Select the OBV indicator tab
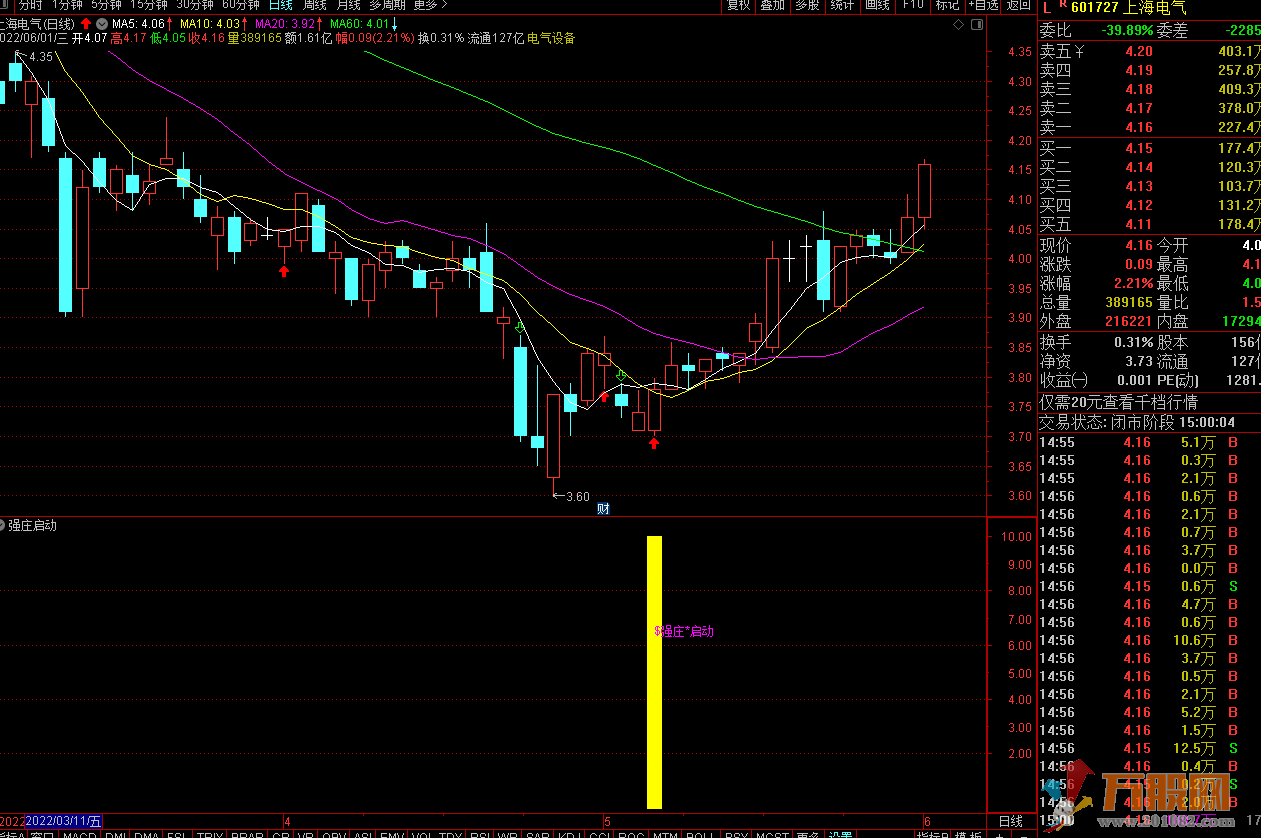The width and height of the screenshot is (1261, 838). click(334, 833)
